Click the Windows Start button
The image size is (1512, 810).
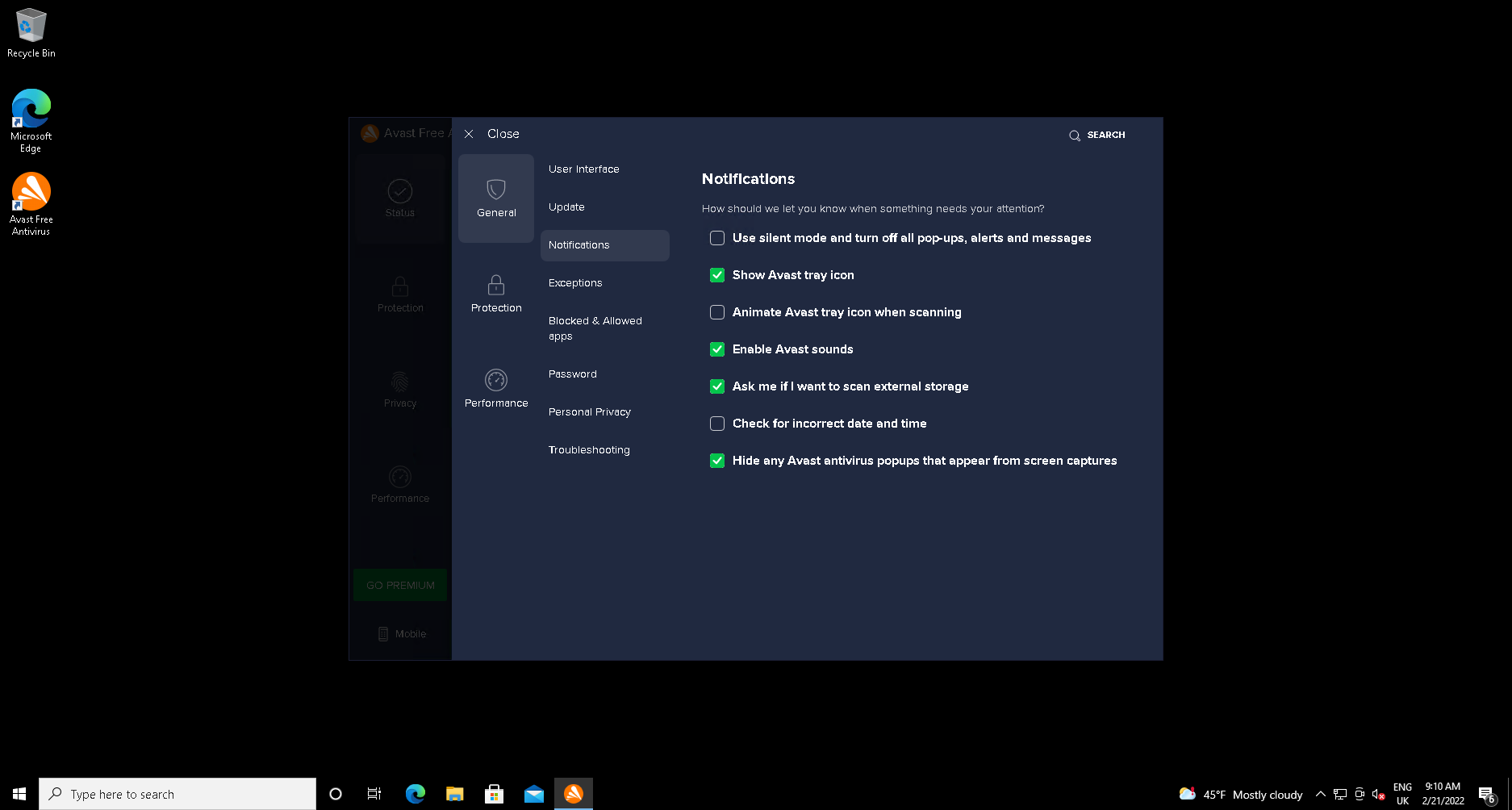19,794
